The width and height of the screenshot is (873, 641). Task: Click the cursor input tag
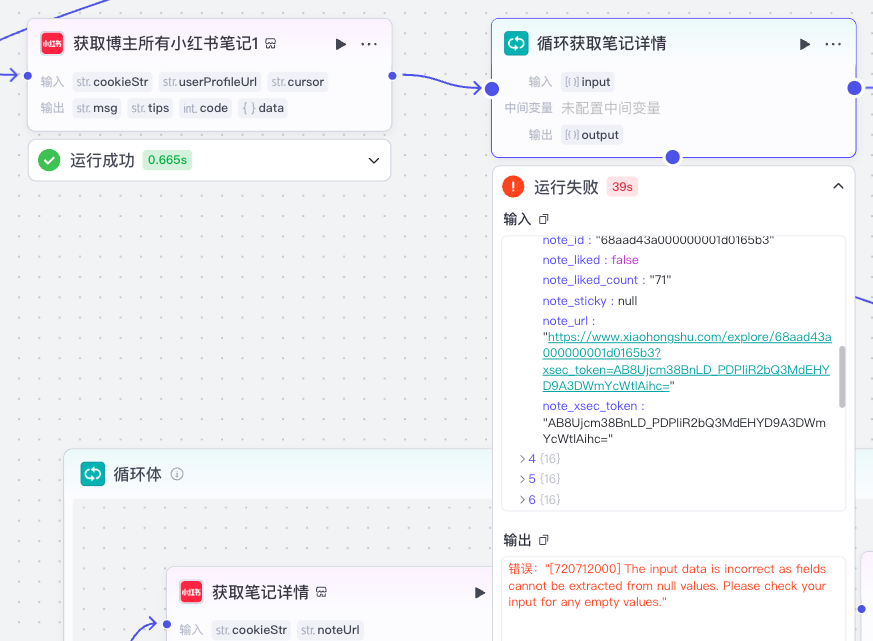pos(298,82)
